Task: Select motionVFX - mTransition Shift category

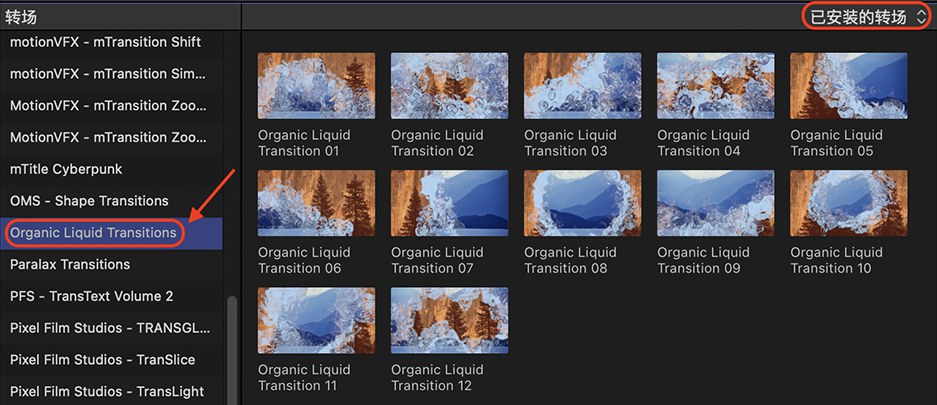Action: [x=111, y=42]
